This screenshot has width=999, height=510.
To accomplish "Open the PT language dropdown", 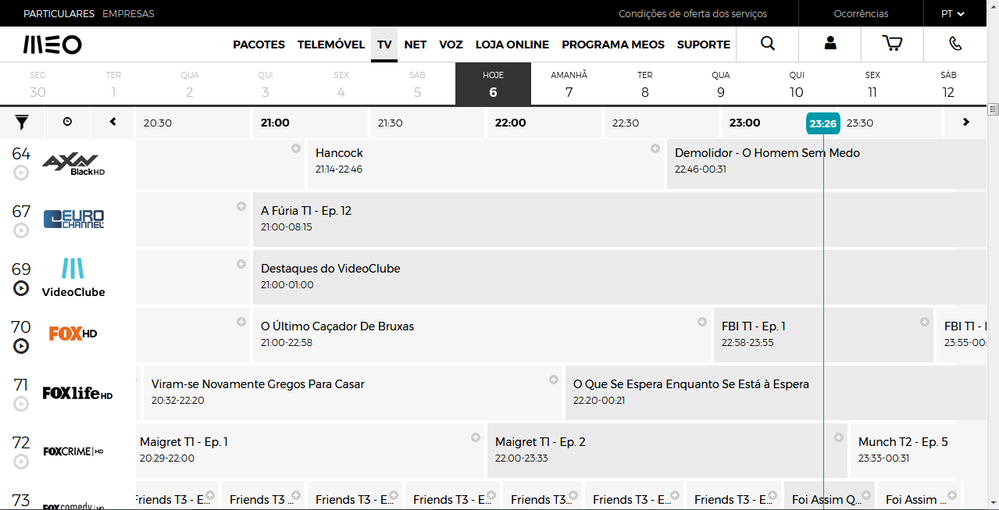I will point(952,14).
